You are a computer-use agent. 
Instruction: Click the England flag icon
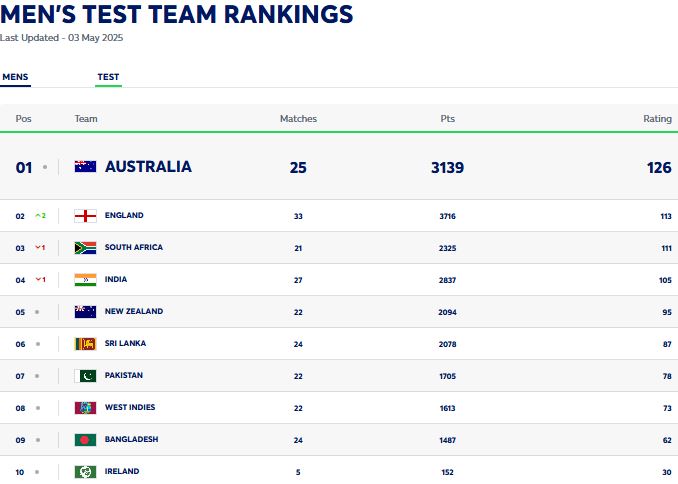pyautogui.click(x=85, y=216)
